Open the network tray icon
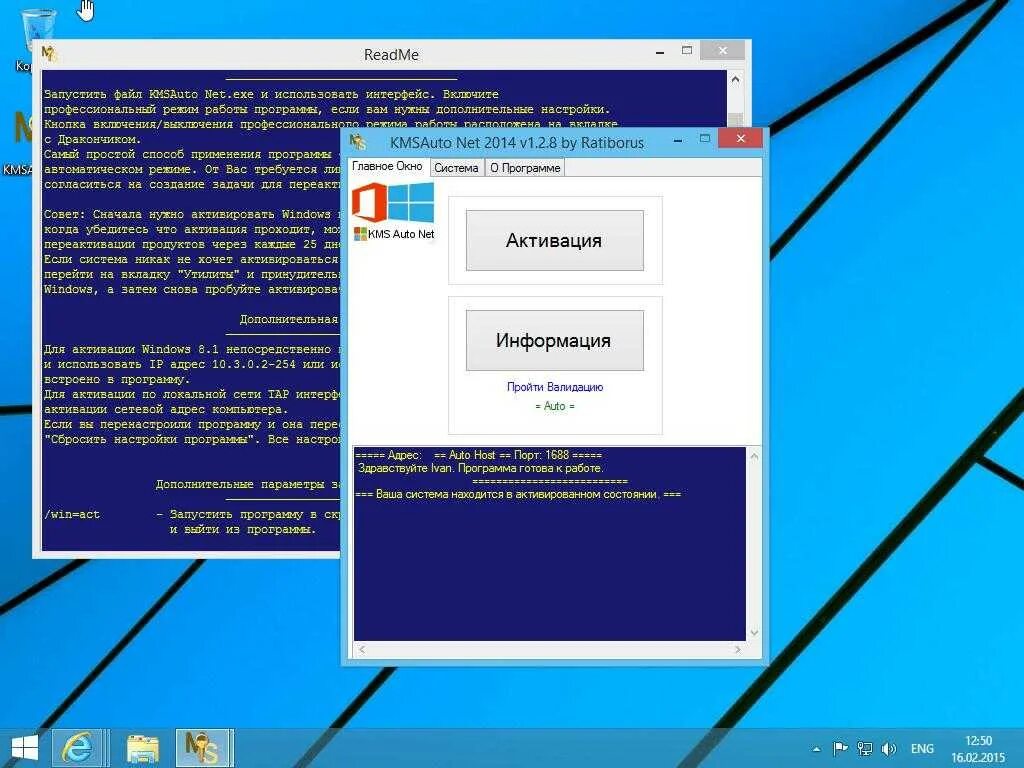Image resolution: width=1024 pixels, height=768 pixels. (x=865, y=748)
